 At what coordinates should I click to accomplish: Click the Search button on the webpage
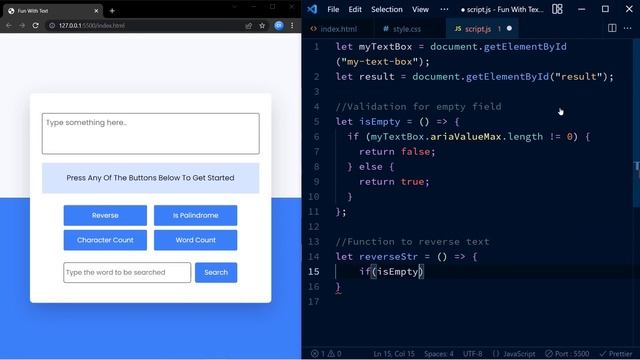(x=216, y=272)
